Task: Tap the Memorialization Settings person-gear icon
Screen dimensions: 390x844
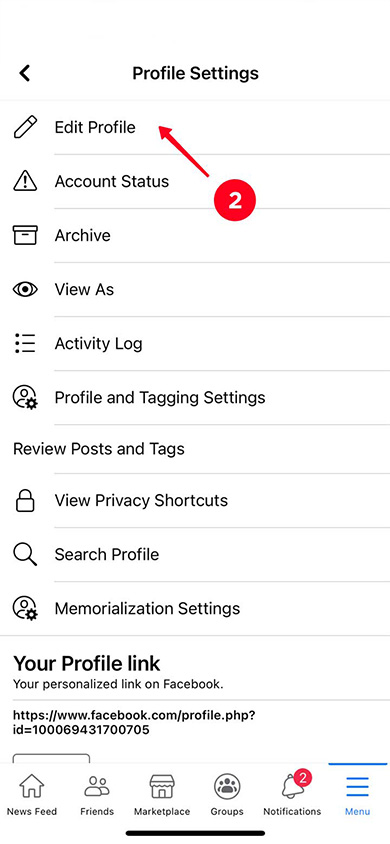Action: click(x=25, y=609)
